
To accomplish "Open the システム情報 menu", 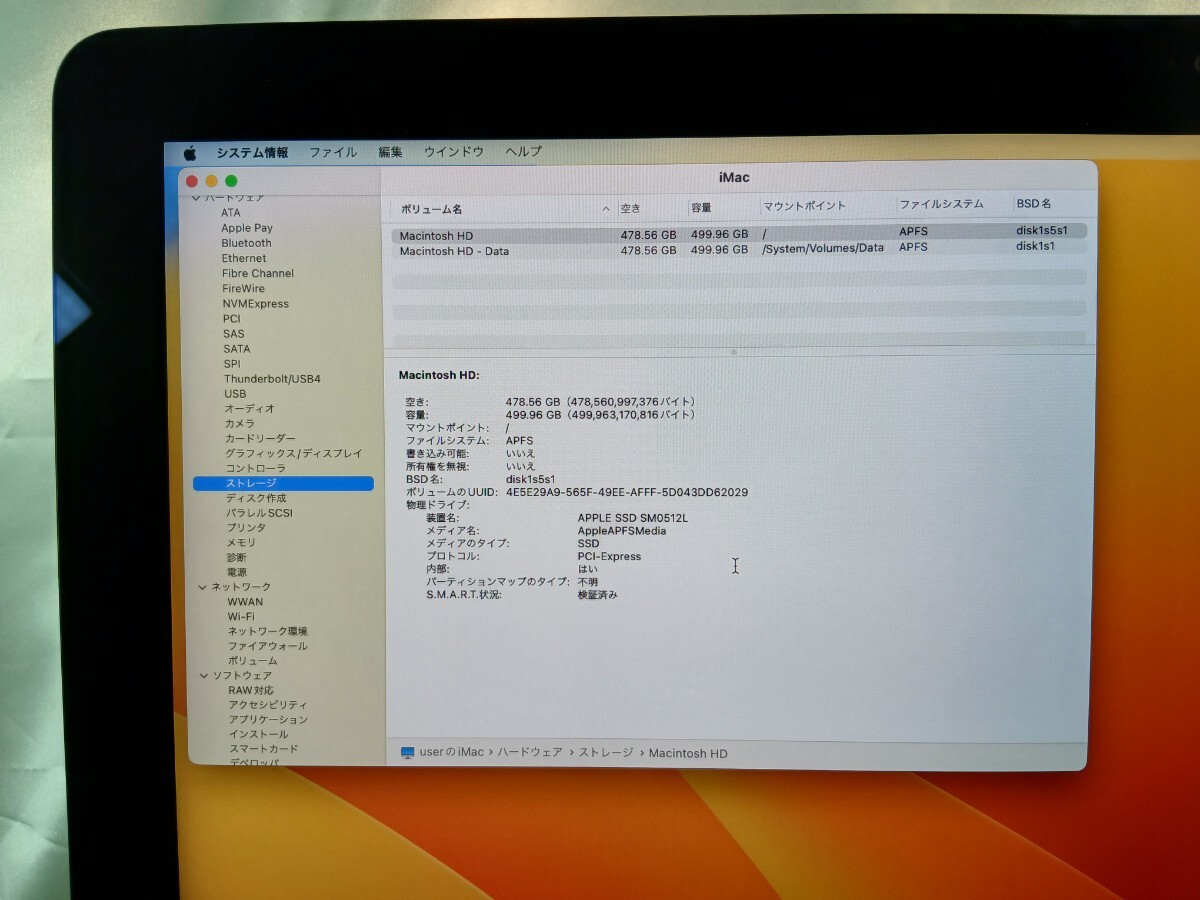I will (x=252, y=153).
